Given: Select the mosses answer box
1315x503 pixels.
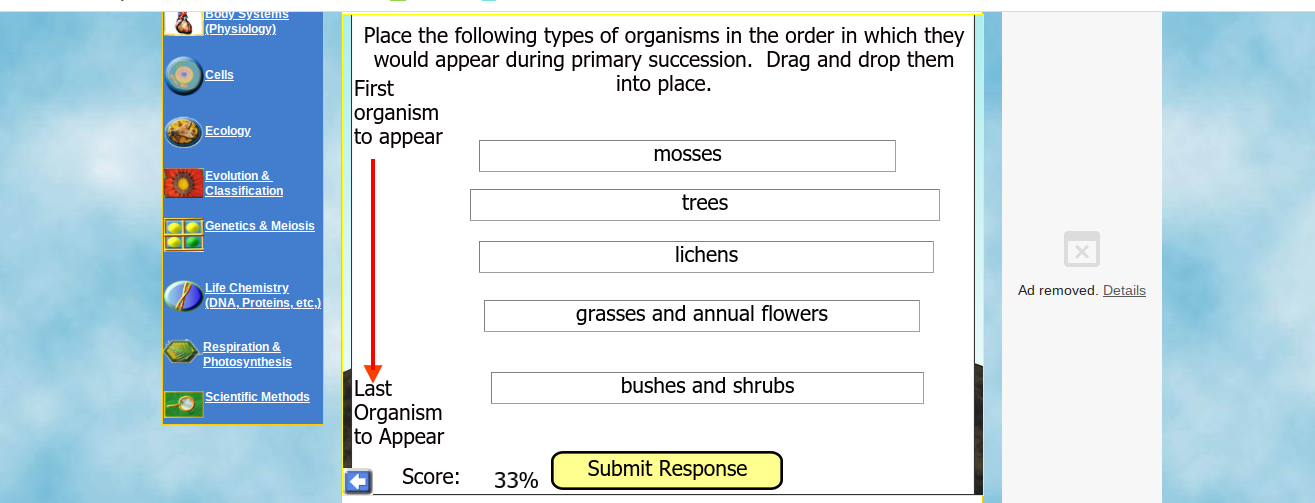Looking at the screenshot, I should point(687,156).
